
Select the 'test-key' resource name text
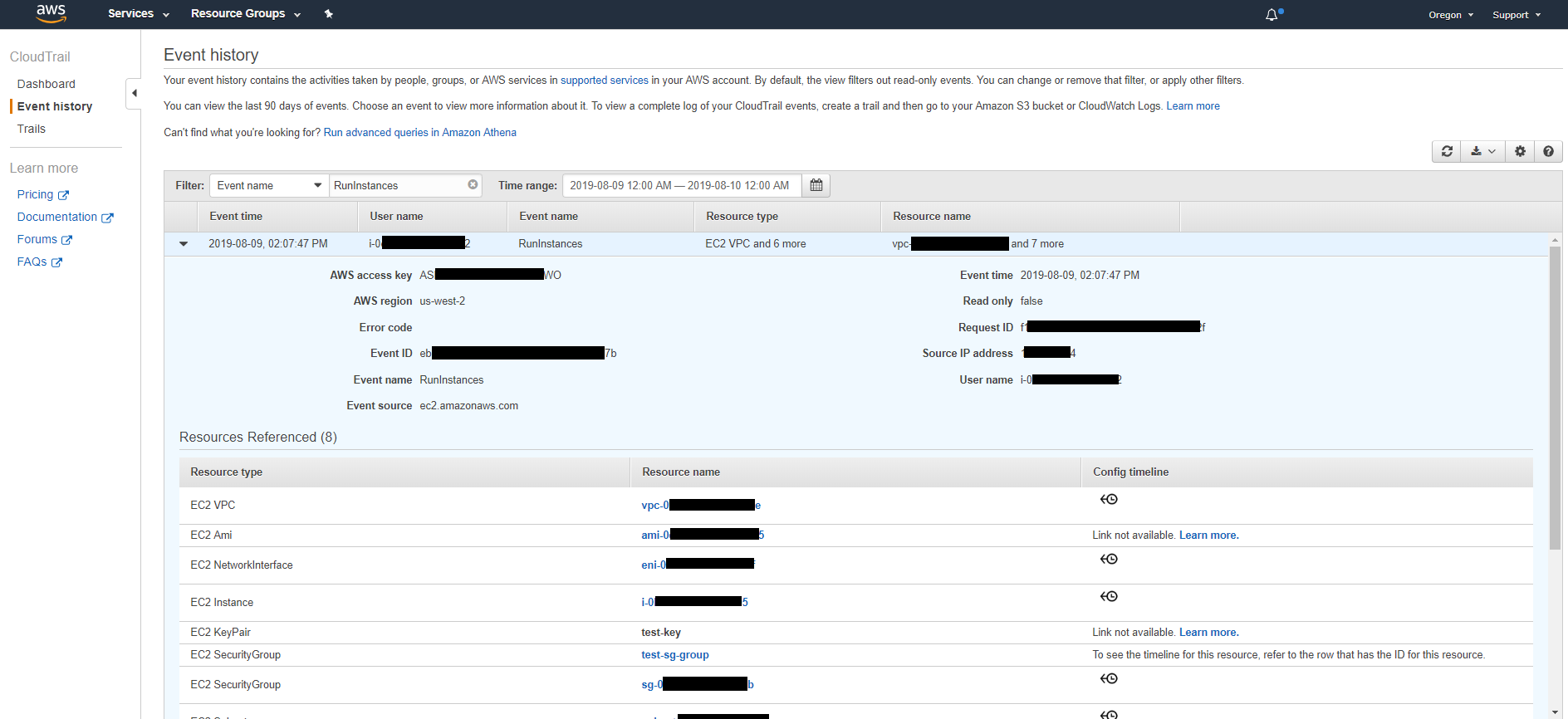[x=661, y=633]
